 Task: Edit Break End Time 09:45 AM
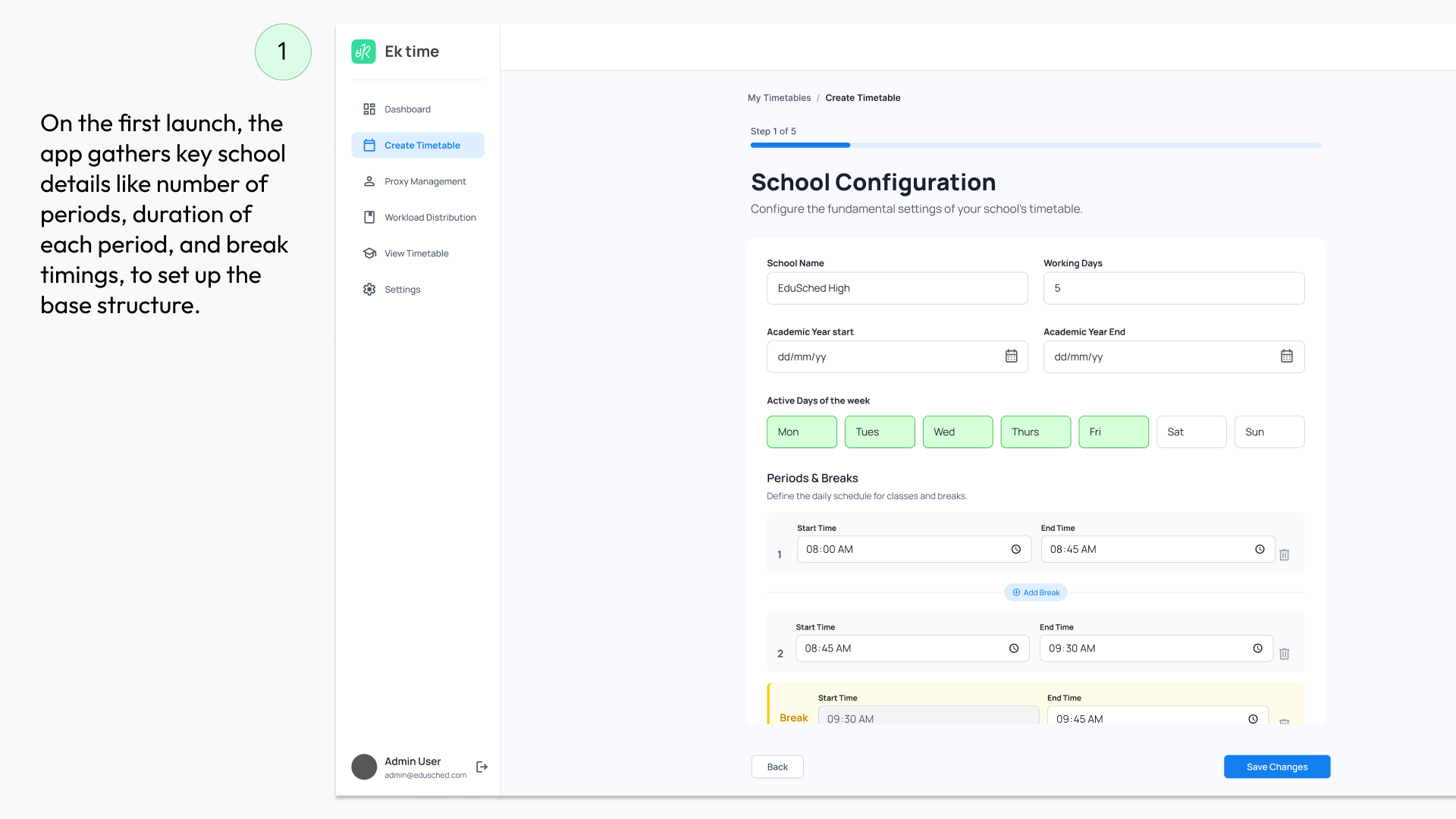tap(1158, 716)
